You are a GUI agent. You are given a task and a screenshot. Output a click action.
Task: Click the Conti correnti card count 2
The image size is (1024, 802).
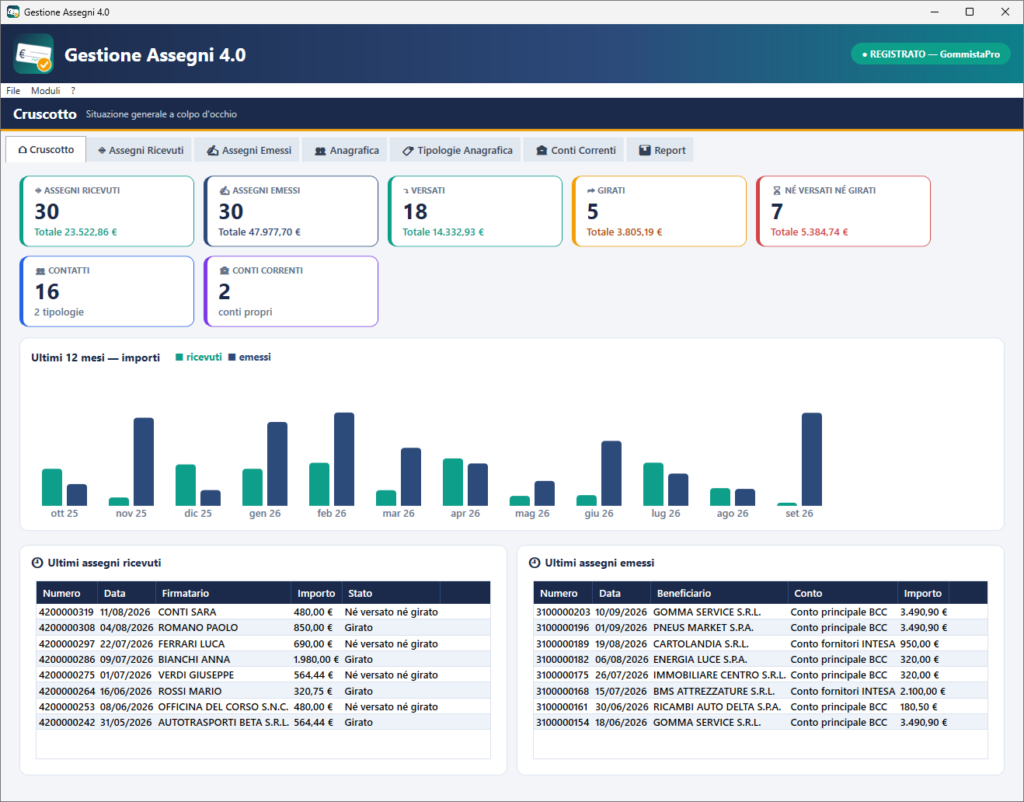[x=224, y=291]
